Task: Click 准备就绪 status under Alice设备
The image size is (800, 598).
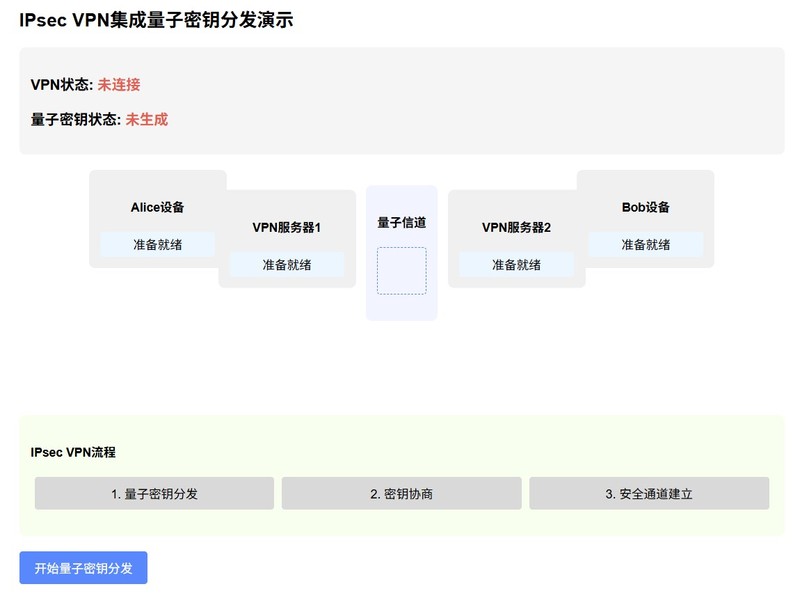Action: click(x=157, y=244)
